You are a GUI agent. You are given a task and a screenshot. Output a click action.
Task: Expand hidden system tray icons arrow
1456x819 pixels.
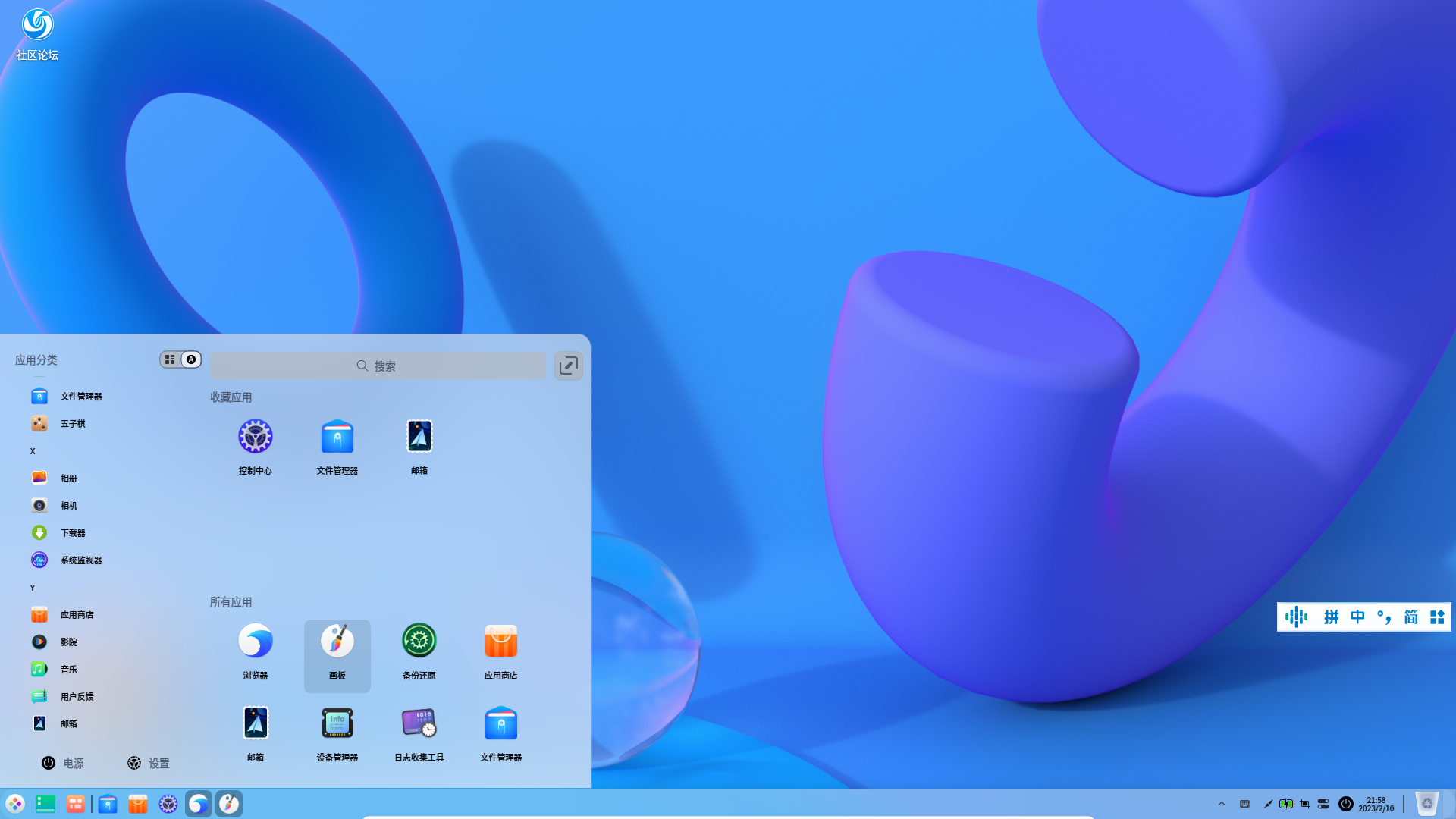pos(1221,804)
